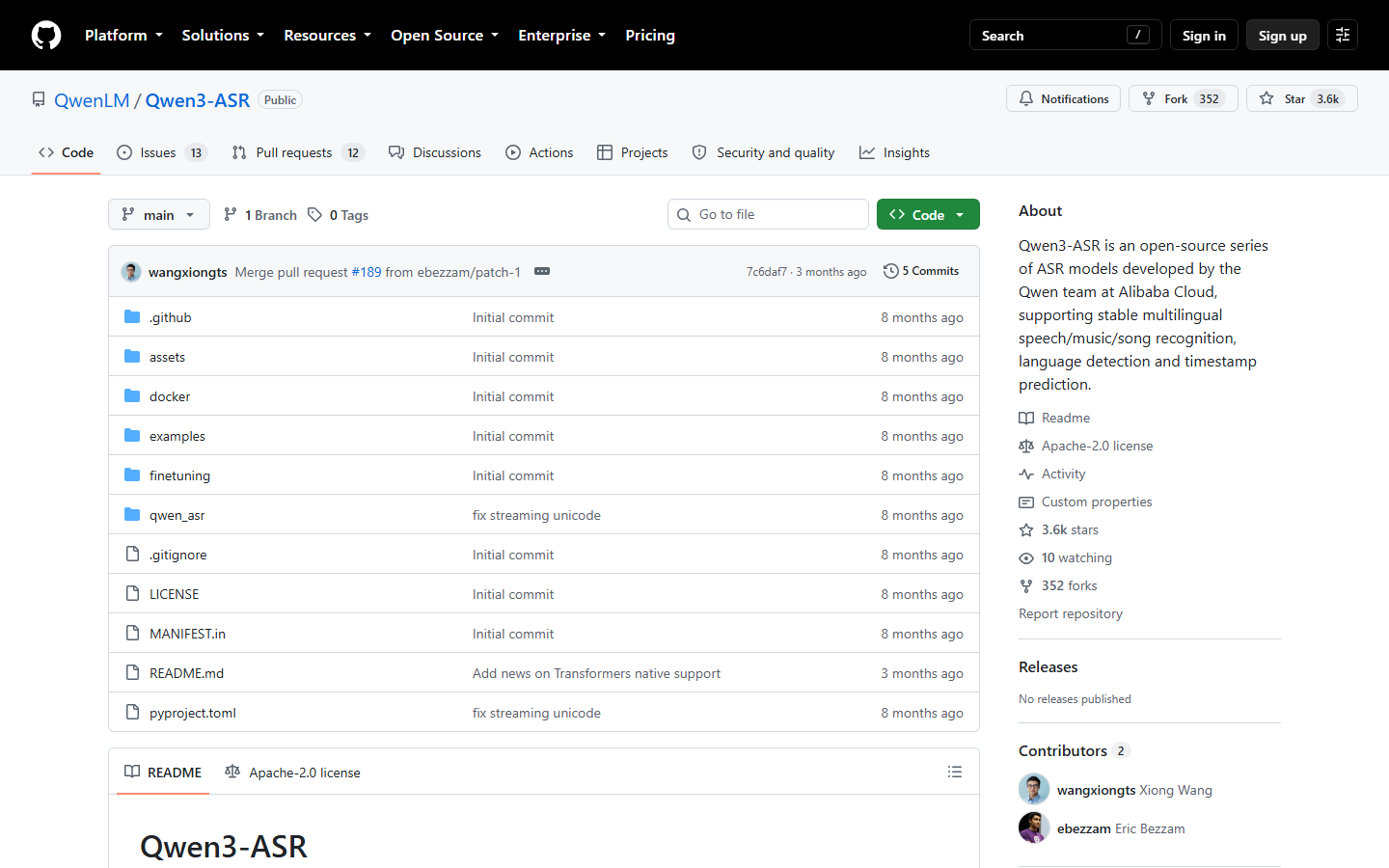Click the 0 Tags tag icon
1389x868 pixels.
point(314,215)
